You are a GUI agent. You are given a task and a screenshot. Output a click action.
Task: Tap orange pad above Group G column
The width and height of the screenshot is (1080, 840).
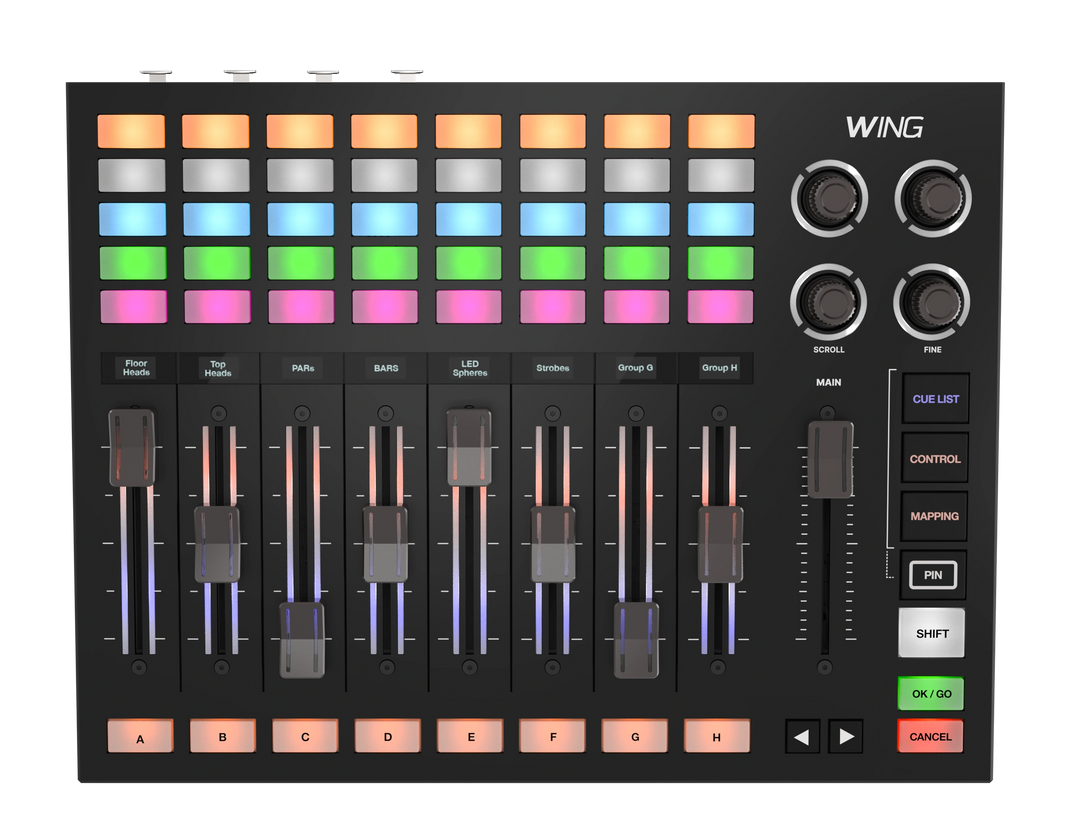[x=637, y=132]
